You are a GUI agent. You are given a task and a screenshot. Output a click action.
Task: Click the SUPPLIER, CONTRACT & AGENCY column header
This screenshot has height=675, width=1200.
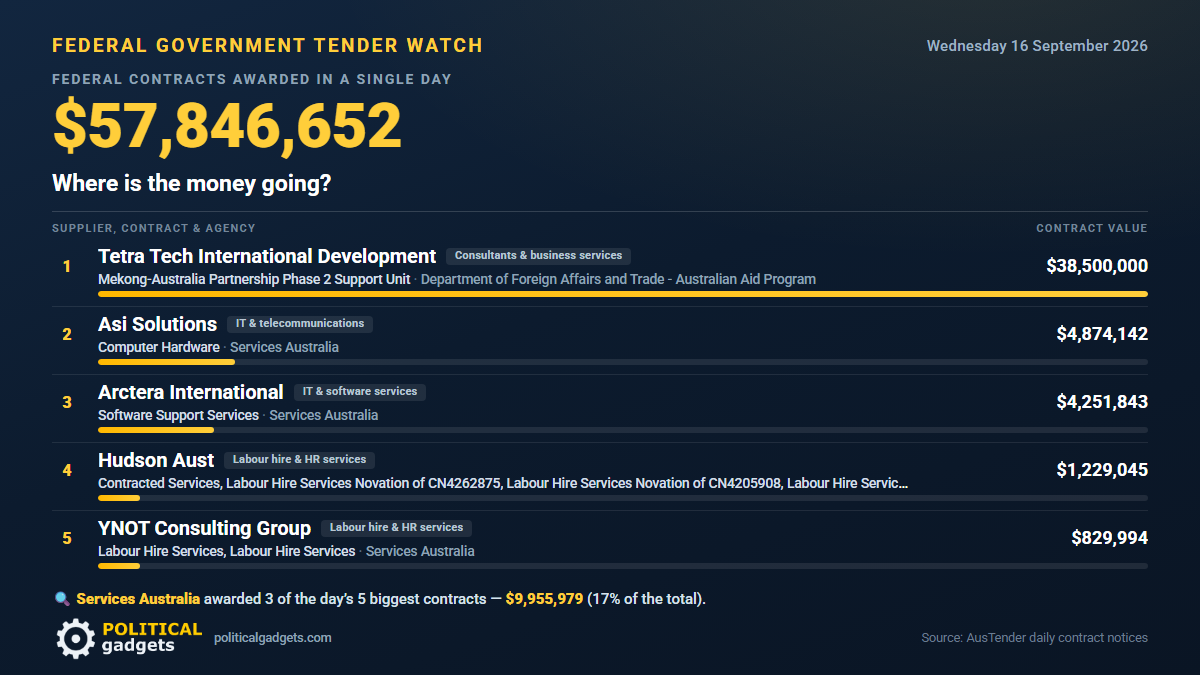[x=154, y=229]
